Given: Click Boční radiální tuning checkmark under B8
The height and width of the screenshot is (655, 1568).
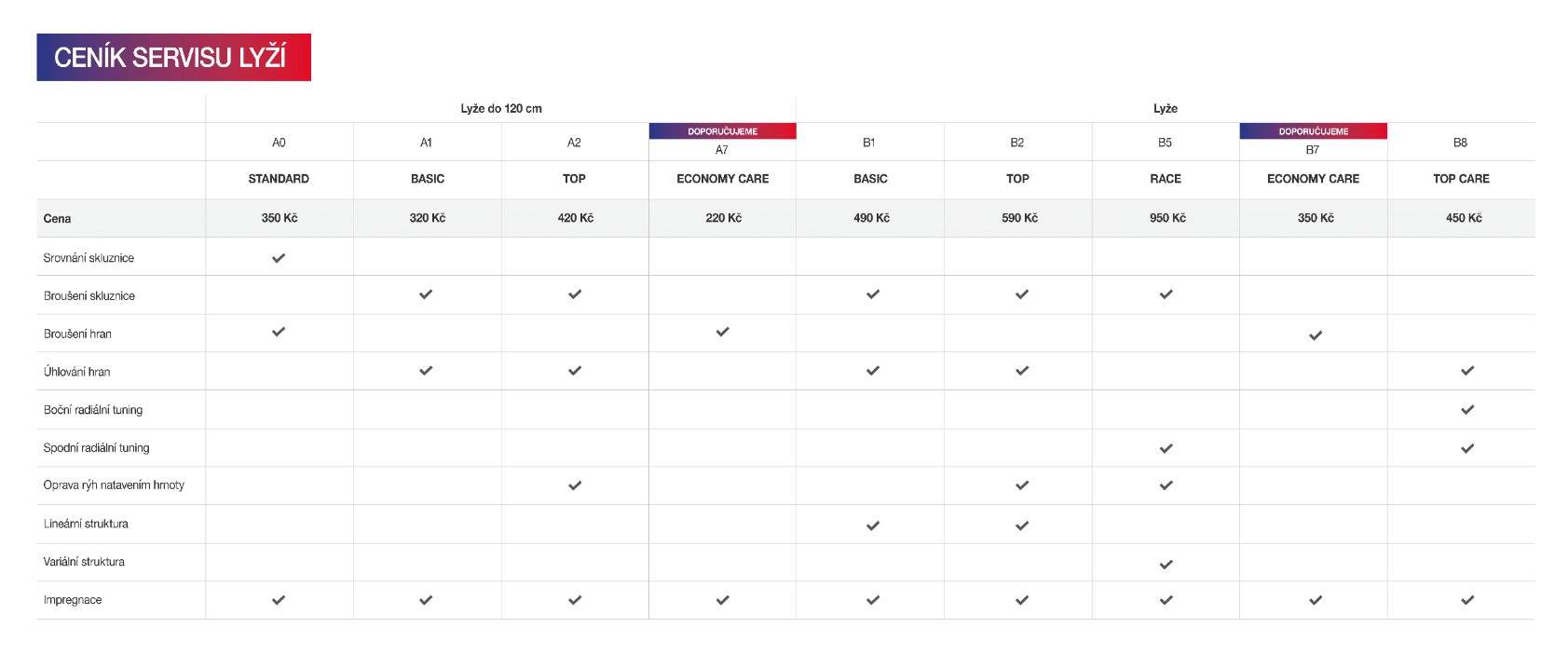Looking at the screenshot, I should pyautogui.click(x=1467, y=410).
